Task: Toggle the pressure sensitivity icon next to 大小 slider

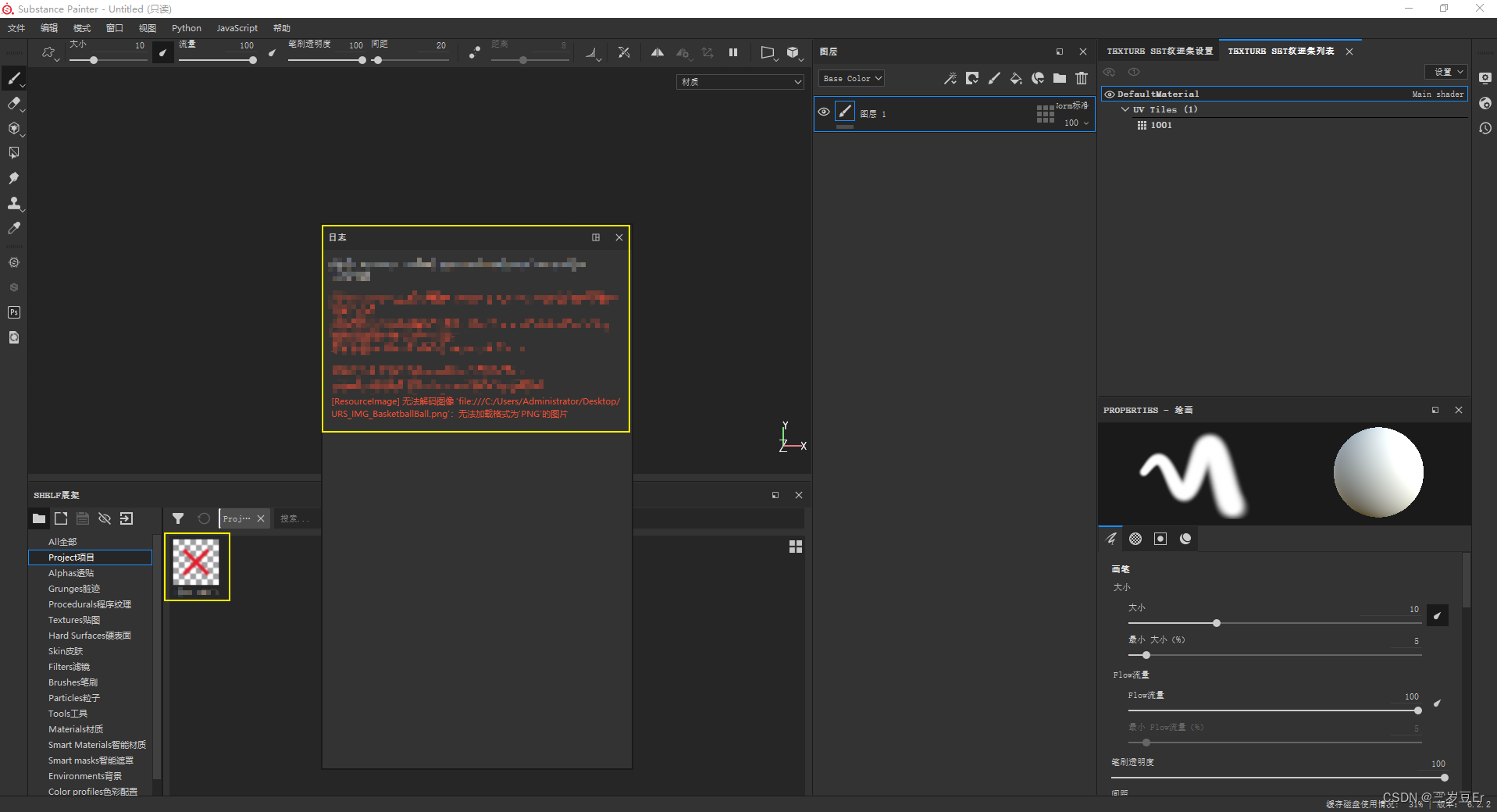Action: pyautogui.click(x=1438, y=615)
